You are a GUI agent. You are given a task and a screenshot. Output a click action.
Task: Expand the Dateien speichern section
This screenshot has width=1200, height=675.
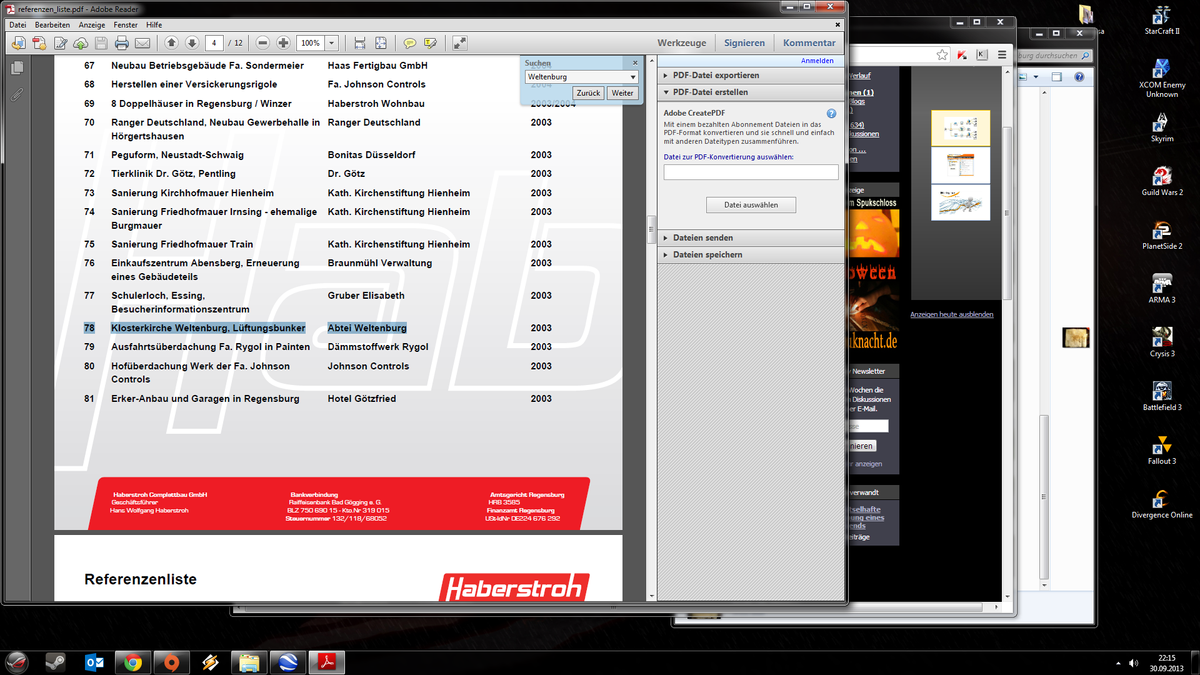750,255
